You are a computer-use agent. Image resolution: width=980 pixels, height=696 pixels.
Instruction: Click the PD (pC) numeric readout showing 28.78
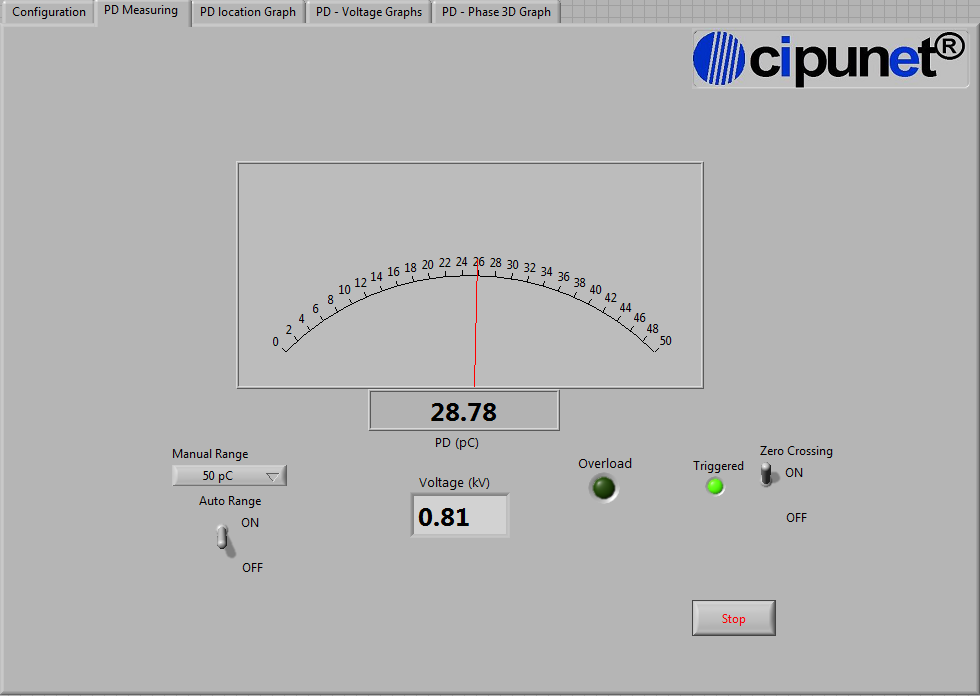point(463,410)
